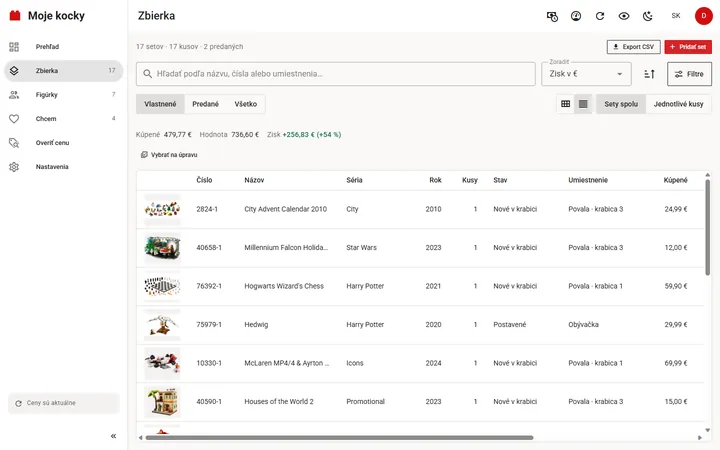
Task: Click the Promotional series cell
Action: pos(366,402)
